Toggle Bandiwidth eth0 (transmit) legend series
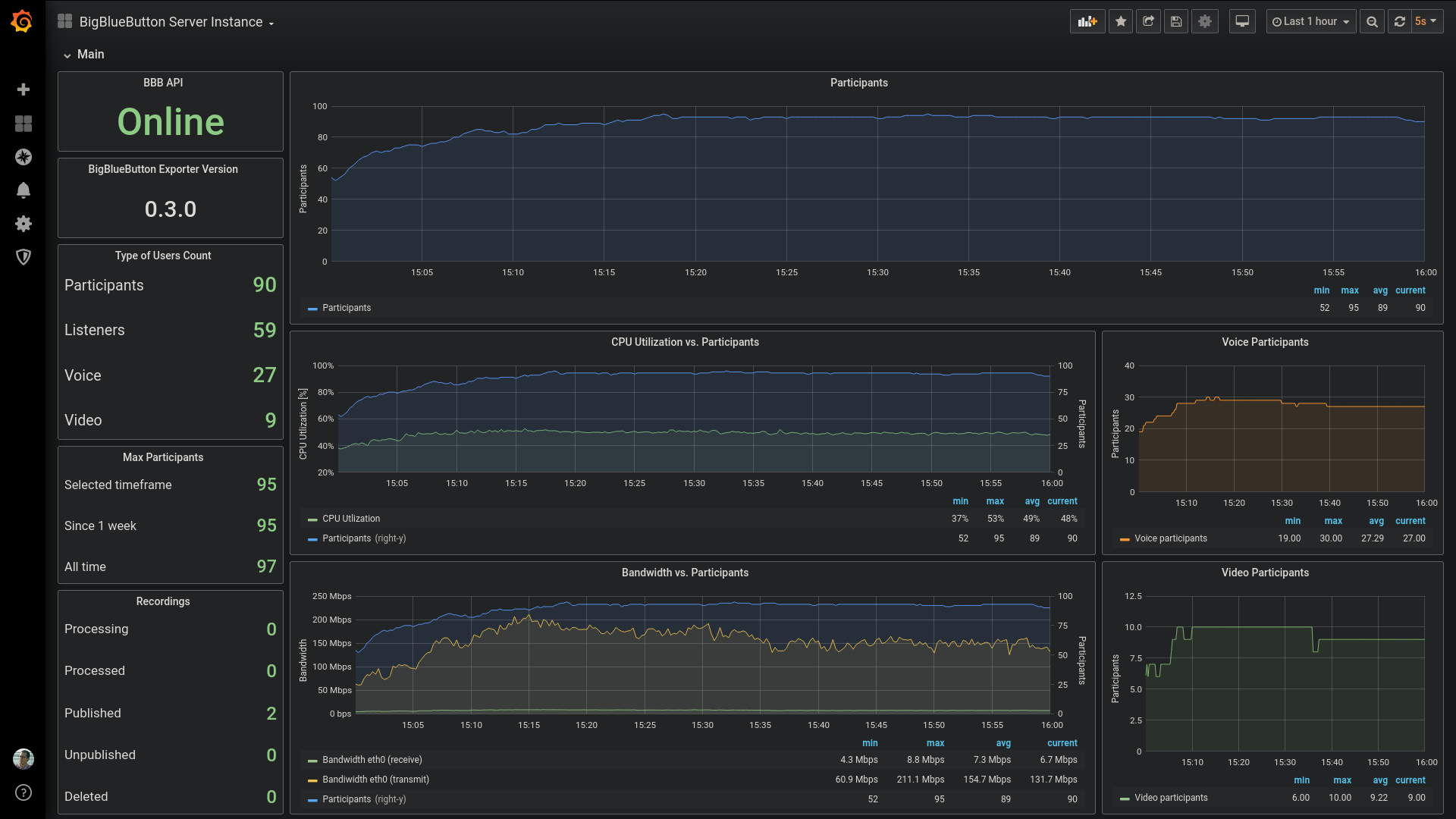 click(x=375, y=780)
